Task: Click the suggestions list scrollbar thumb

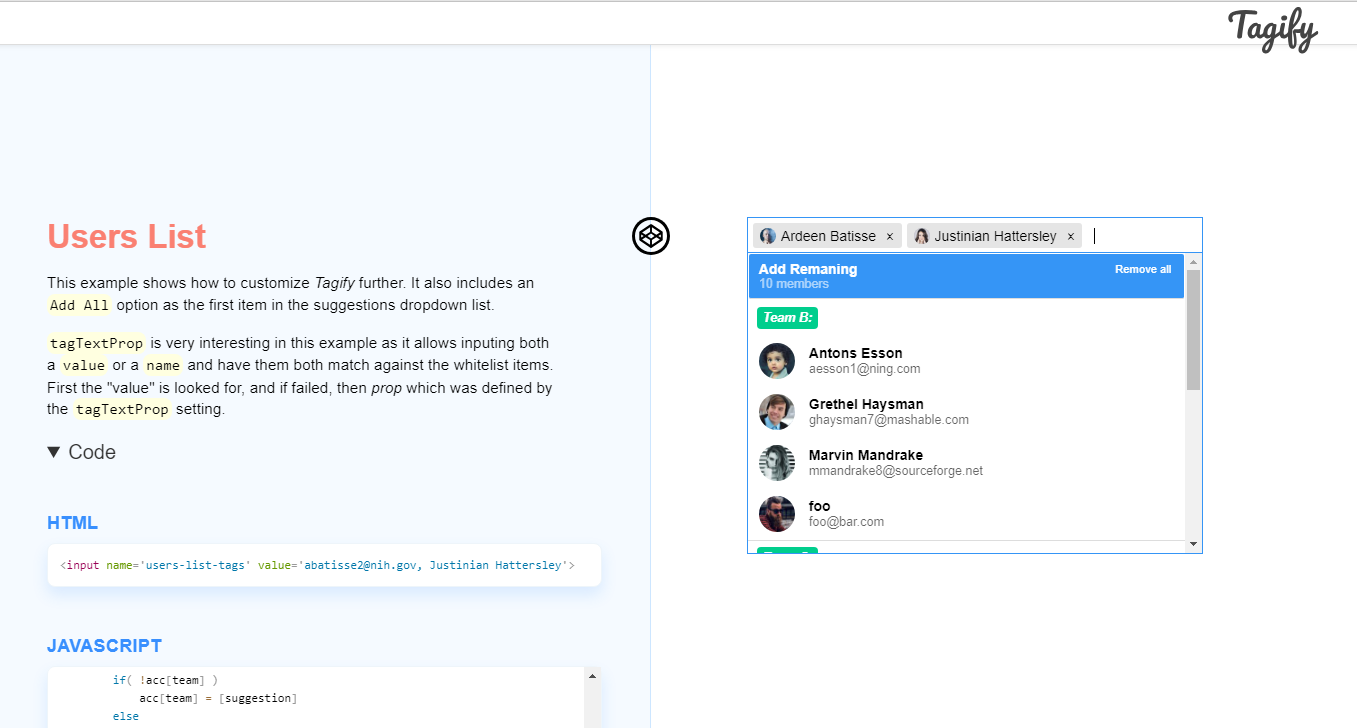Action: (x=1193, y=330)
